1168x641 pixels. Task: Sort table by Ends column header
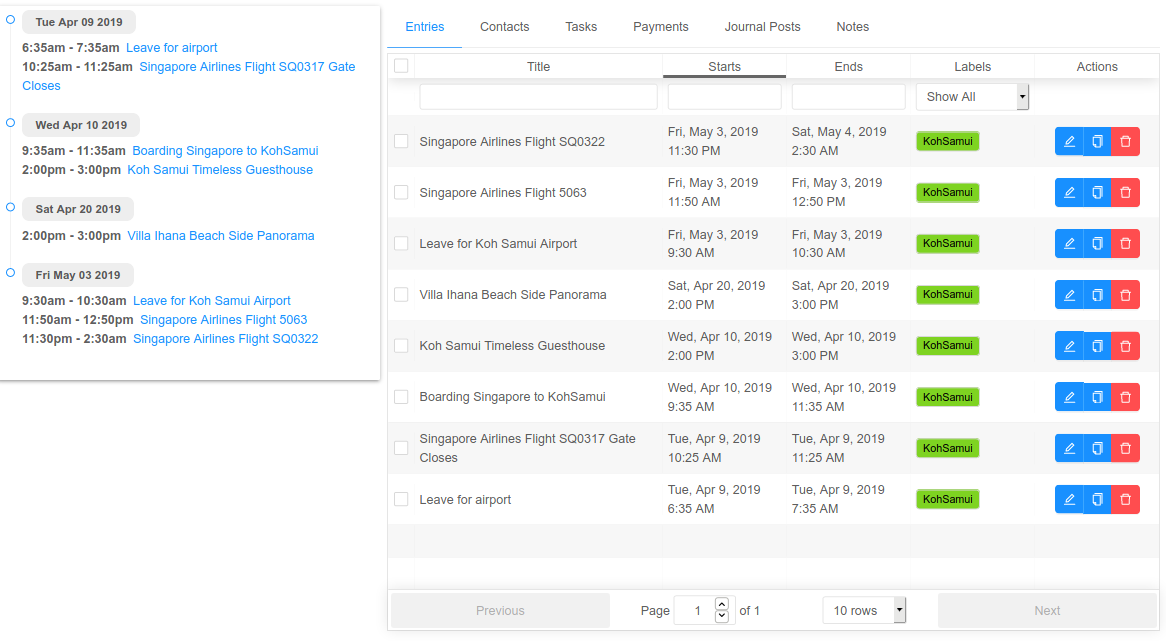(x=848, y=66)
